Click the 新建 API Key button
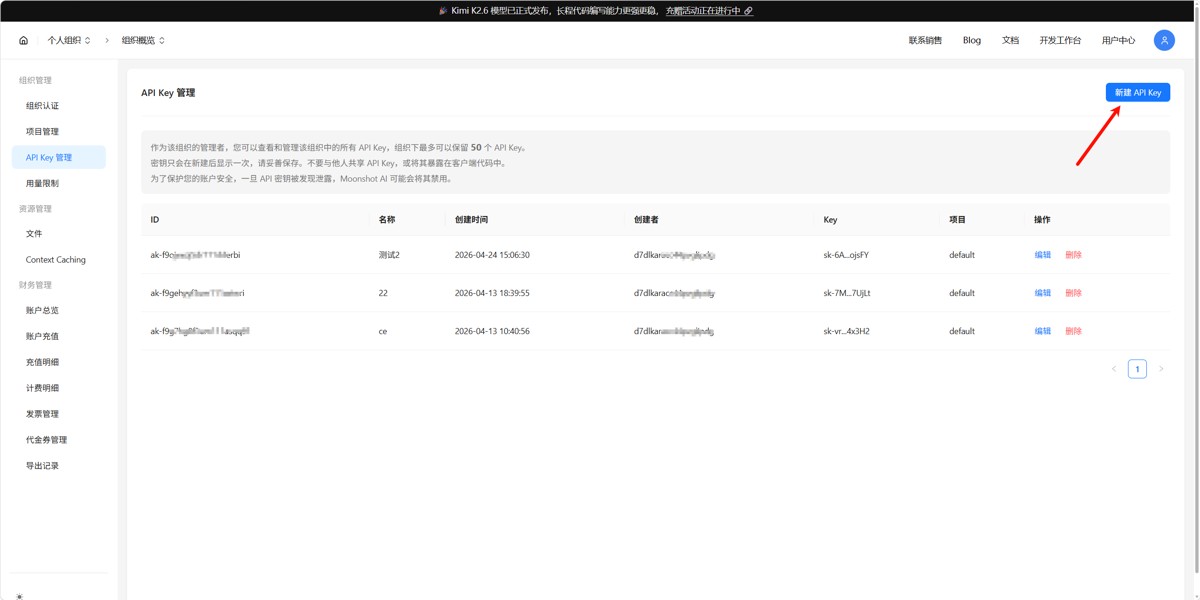Screen dimensions: 1200x600 (1138, 92)
